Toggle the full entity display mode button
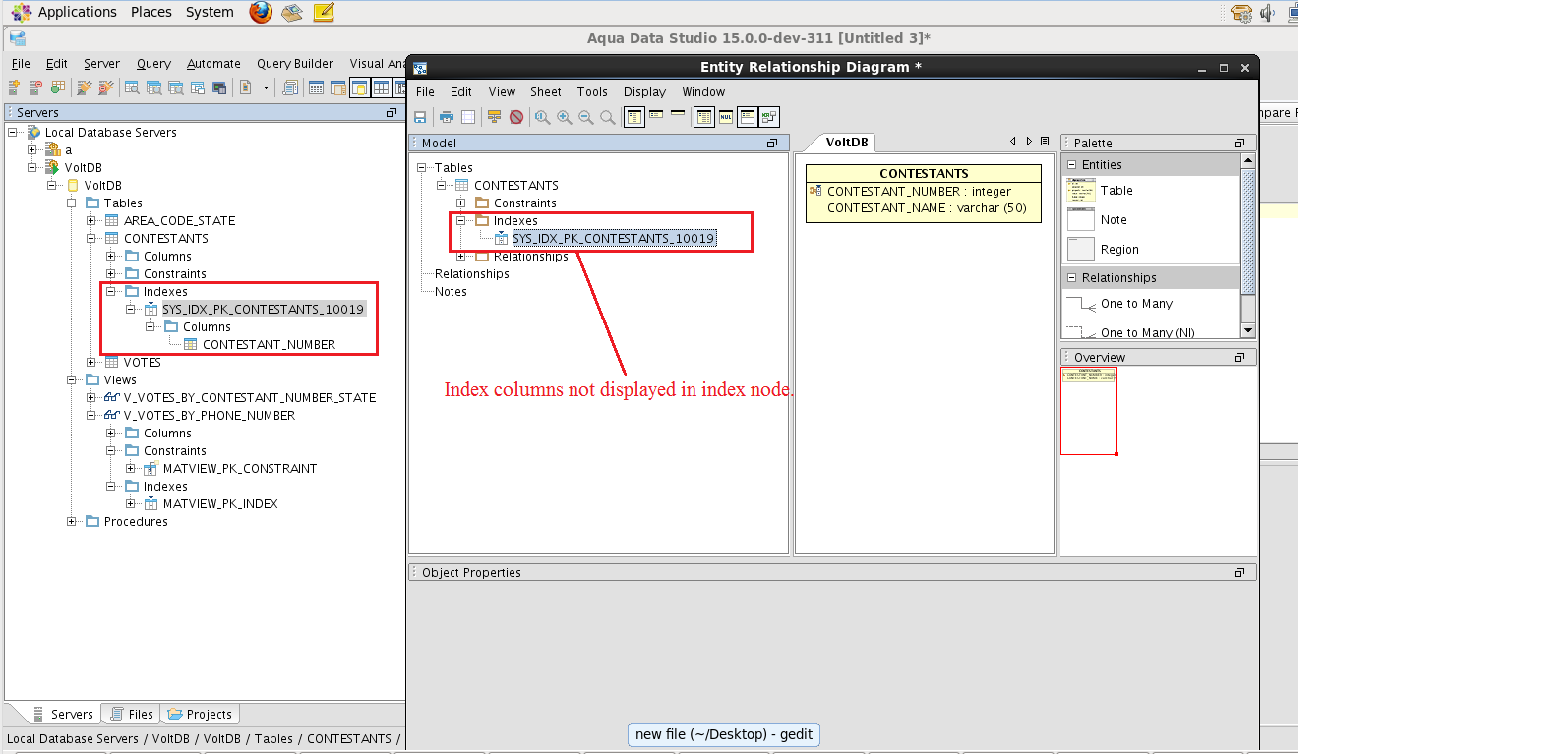This screenshot has height=754, width=1568. pyautogui.click(x=634, y=117)
